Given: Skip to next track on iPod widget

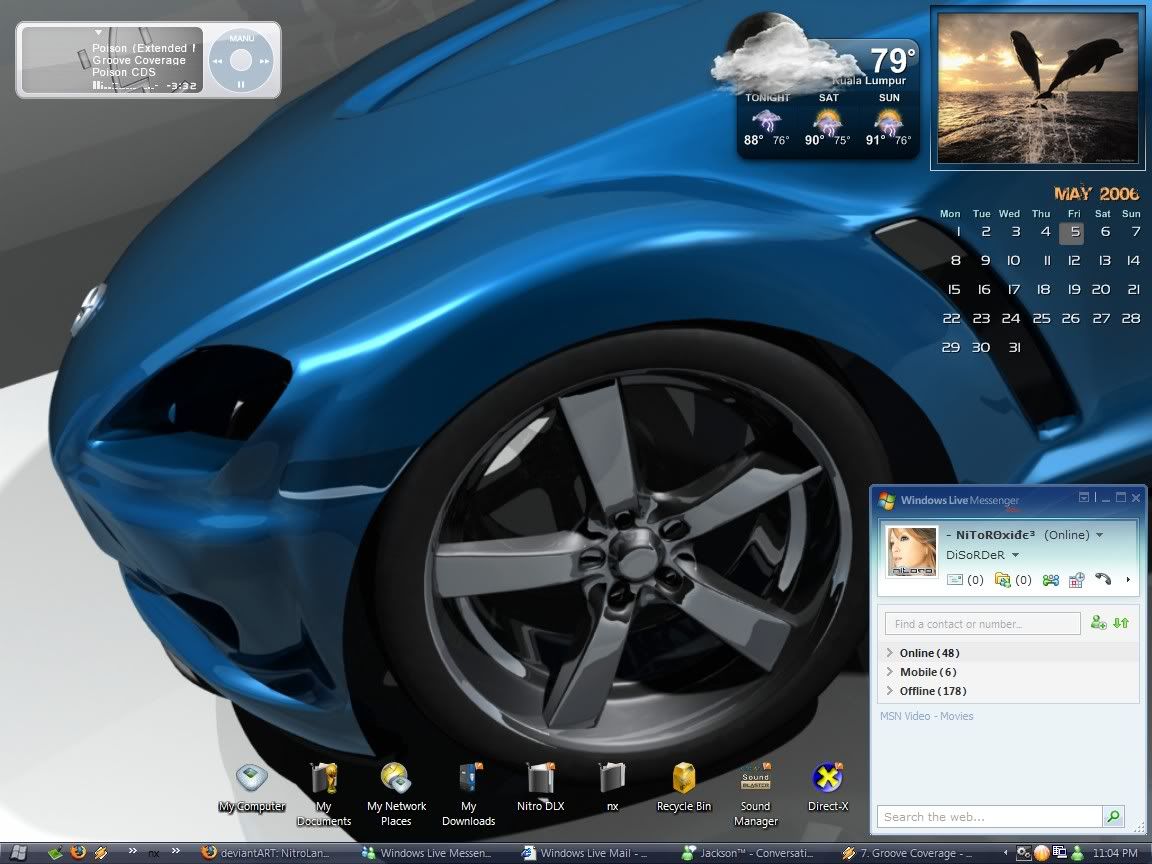Looking at the screenshot, I should pyautogui.click(x=265, y=61).
